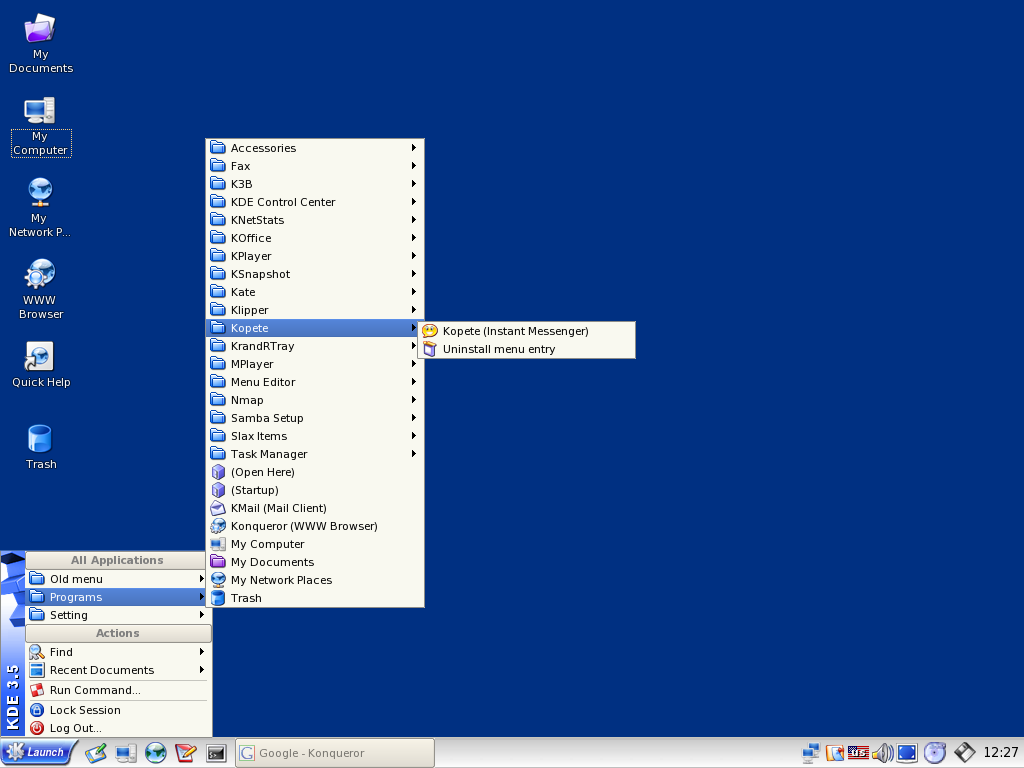Open the globe web browser panel icon
Image resolution: width=1024 pixels, height=768 pixels.
coord(155,753)
